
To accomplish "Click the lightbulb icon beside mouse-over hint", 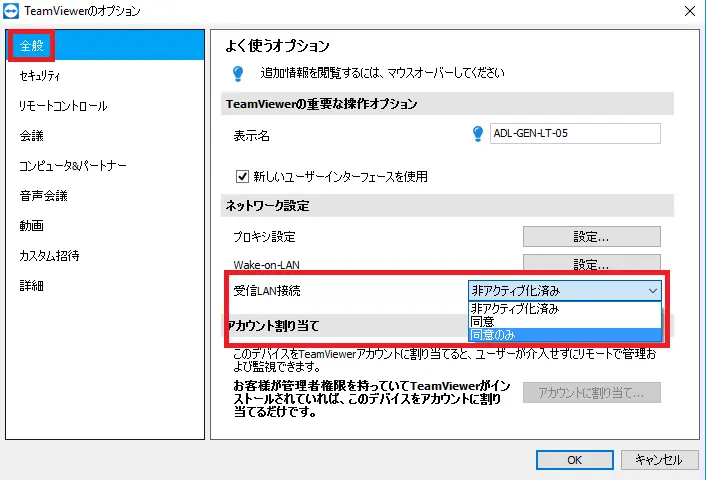I will coord(238,73).
